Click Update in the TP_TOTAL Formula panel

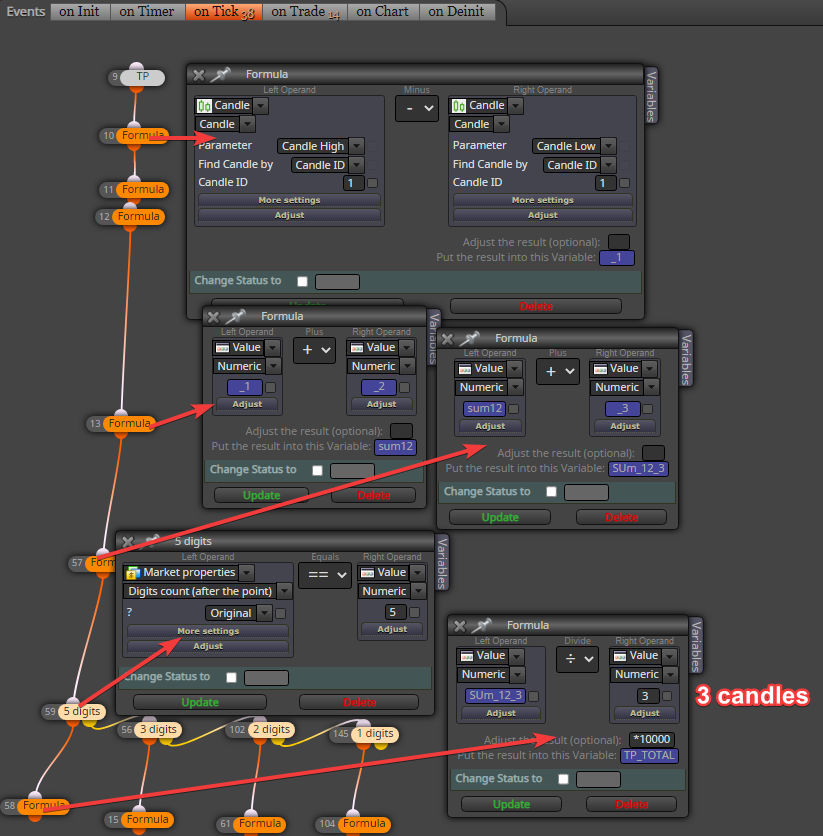(511, 805)
